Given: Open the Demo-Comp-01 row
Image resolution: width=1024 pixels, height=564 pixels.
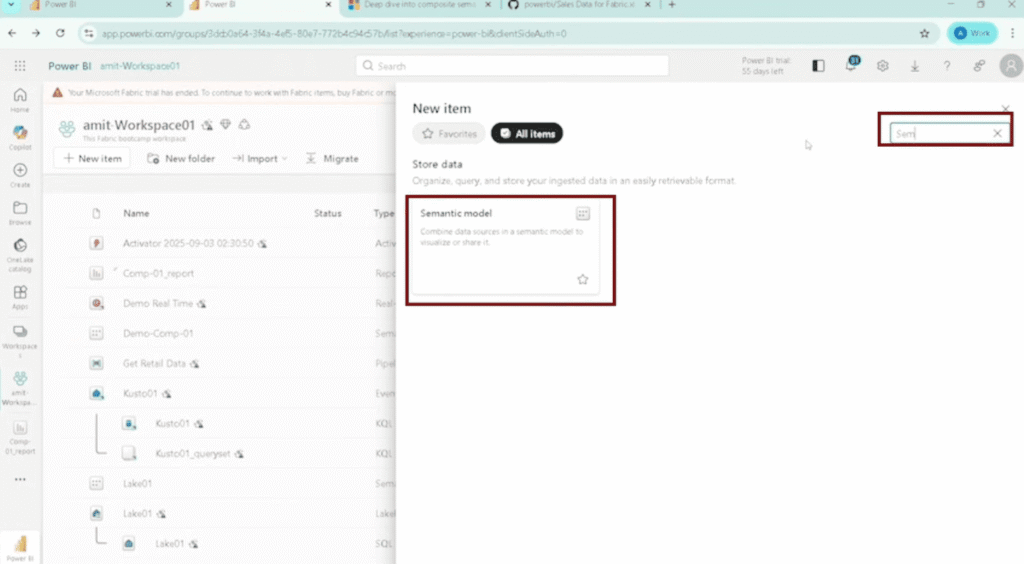Looking at the screenshot, I should [x=158, y=334].
